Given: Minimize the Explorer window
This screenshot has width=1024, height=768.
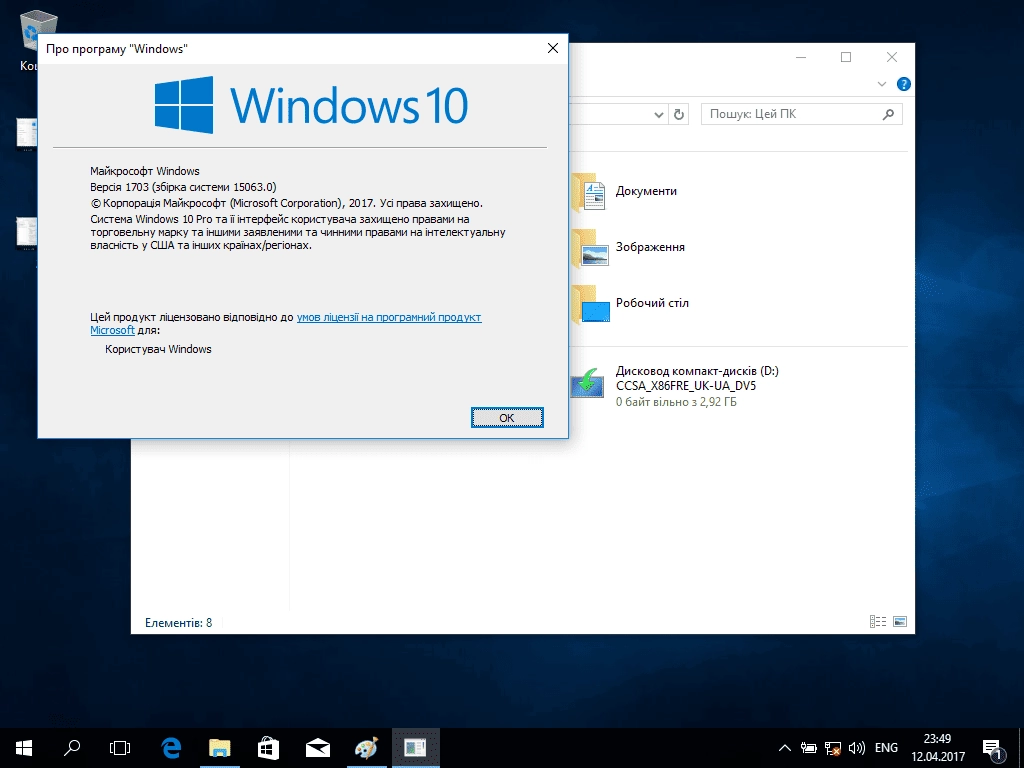Looking at the screenshot, I should click(801, 57).
